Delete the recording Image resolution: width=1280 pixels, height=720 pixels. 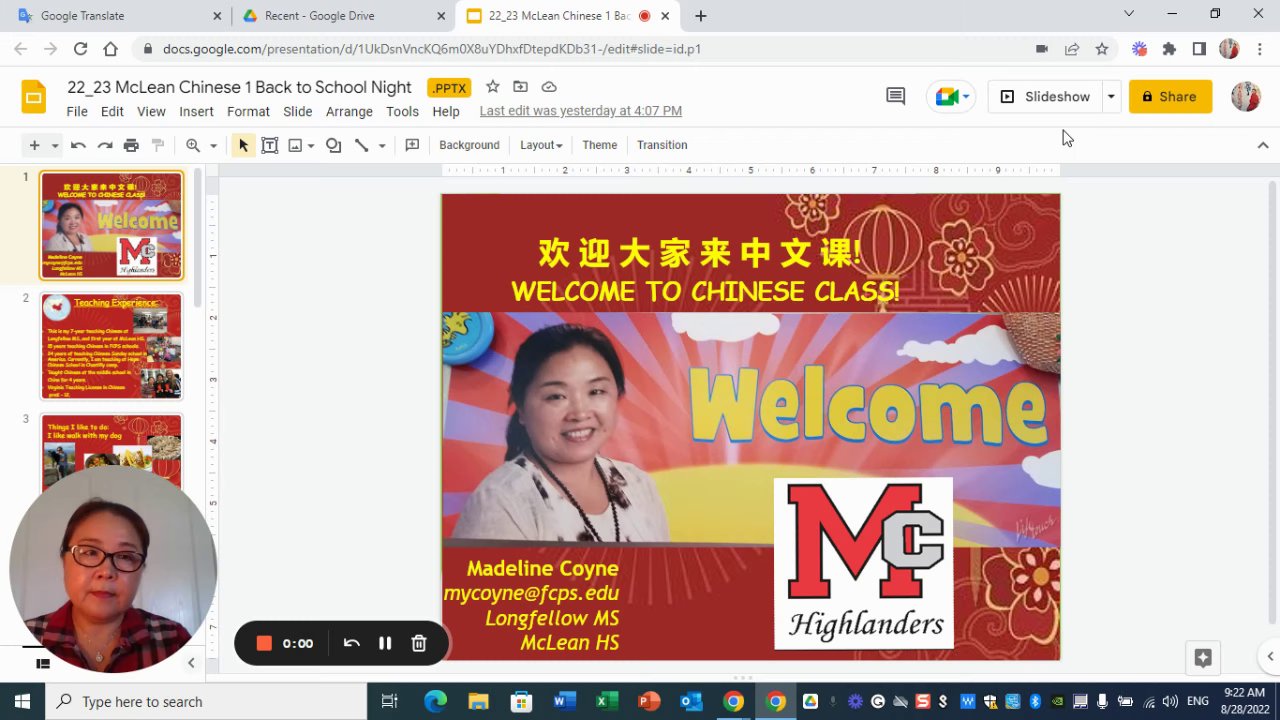(419, 643)
